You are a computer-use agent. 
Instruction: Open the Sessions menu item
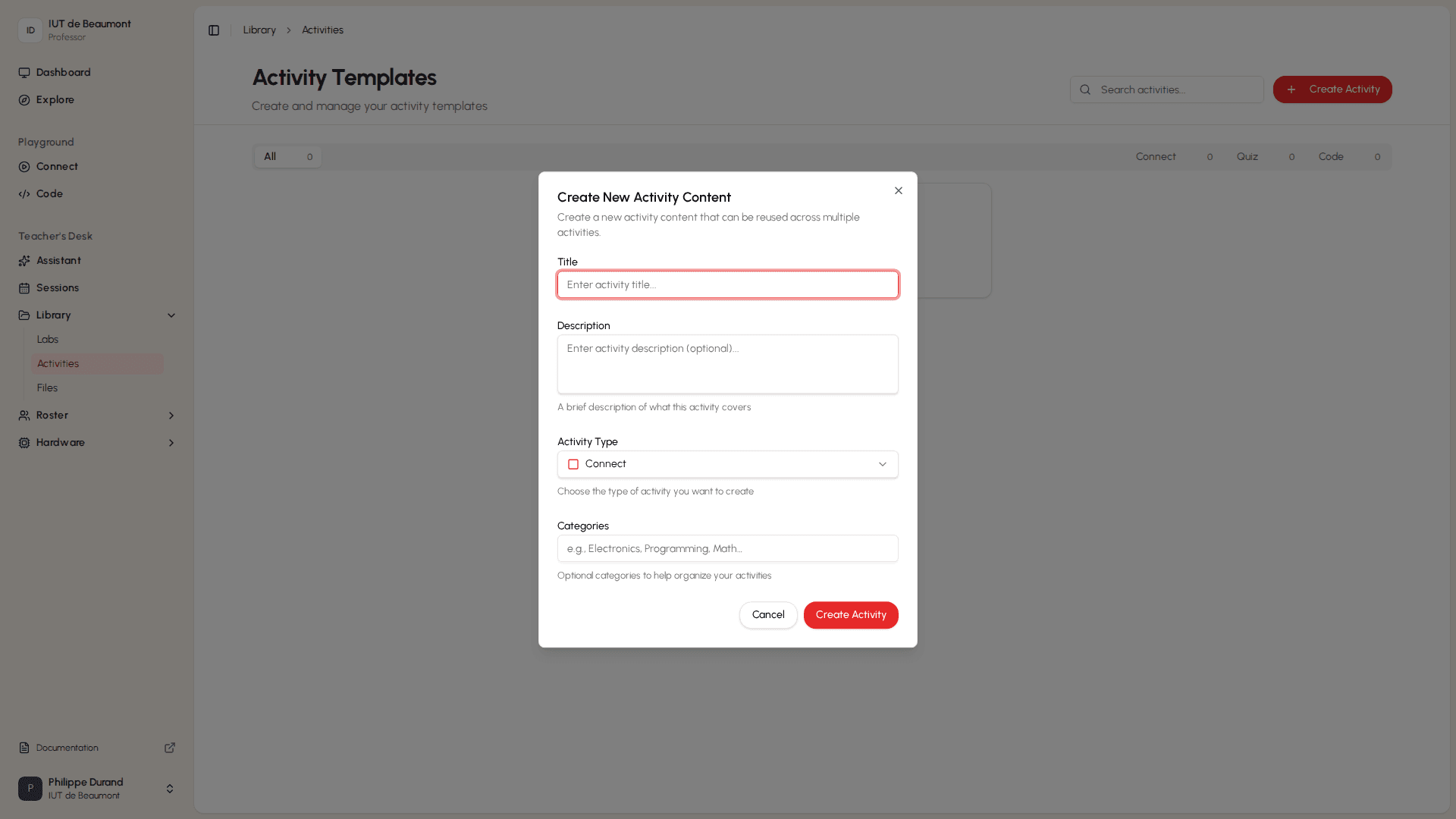click(97, 288)
